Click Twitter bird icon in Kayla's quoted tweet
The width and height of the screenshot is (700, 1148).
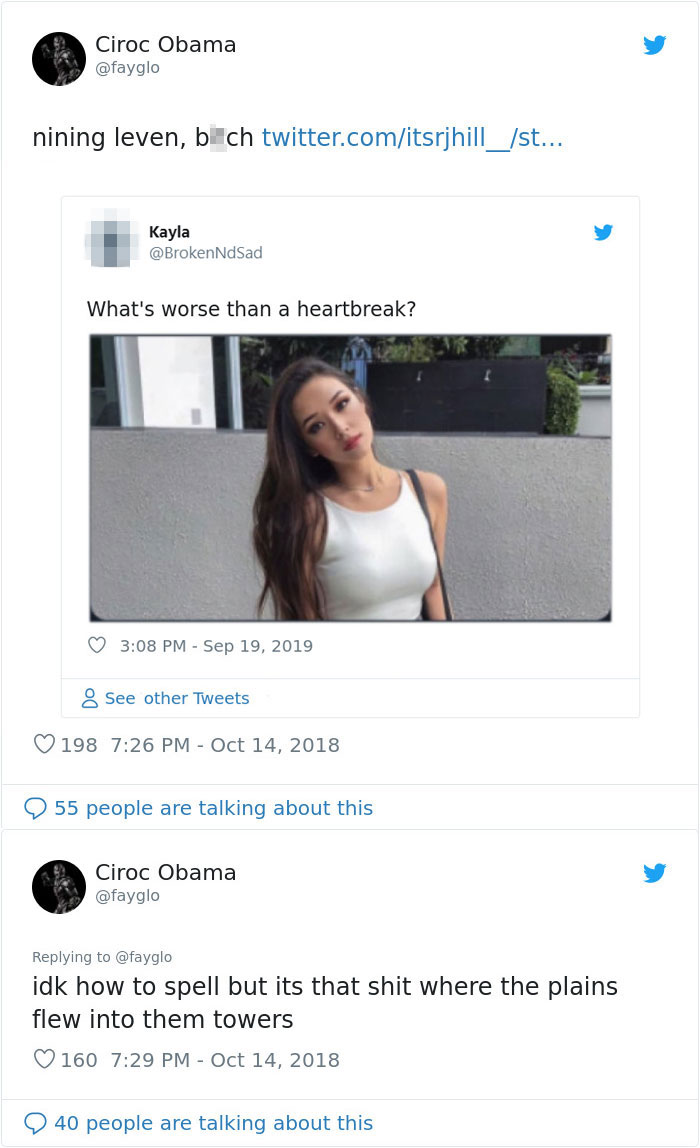pyautogui.click(x=603, y=232)
